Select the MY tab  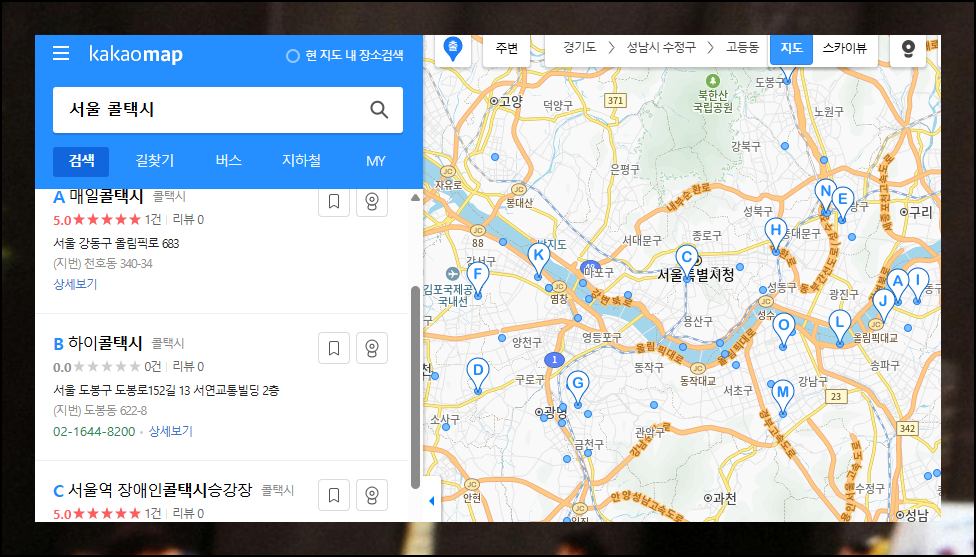(376, 161)
